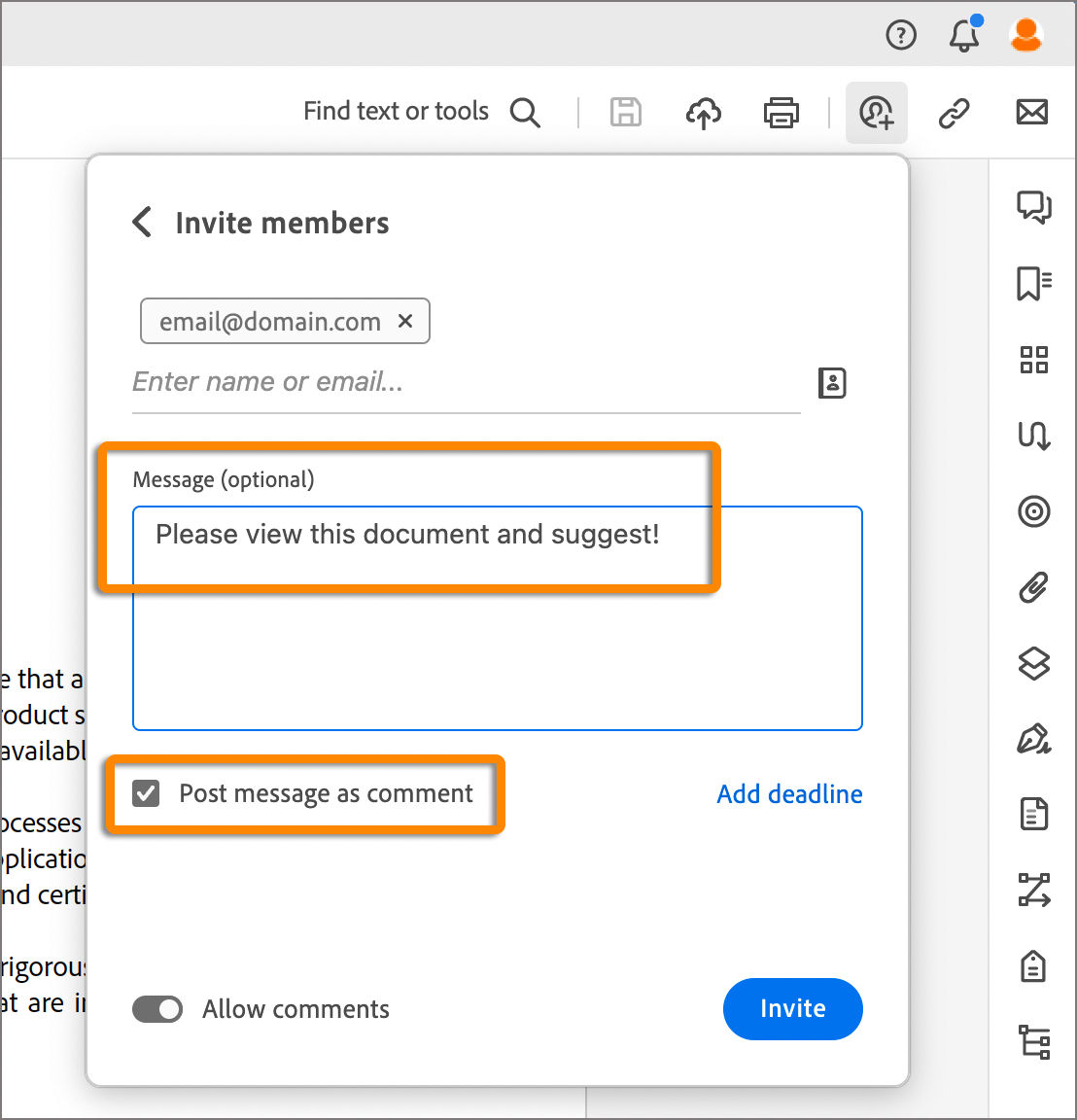Select the Get link icon
The image size is (1077, 1120).
click(955, 113)
